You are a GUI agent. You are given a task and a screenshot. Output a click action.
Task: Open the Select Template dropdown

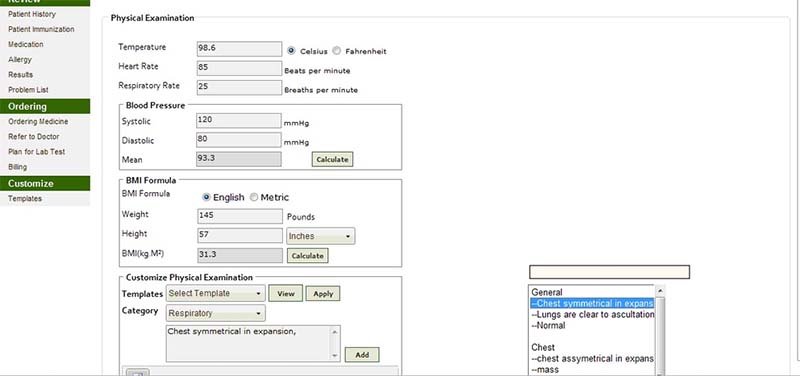tap(216, 293)
